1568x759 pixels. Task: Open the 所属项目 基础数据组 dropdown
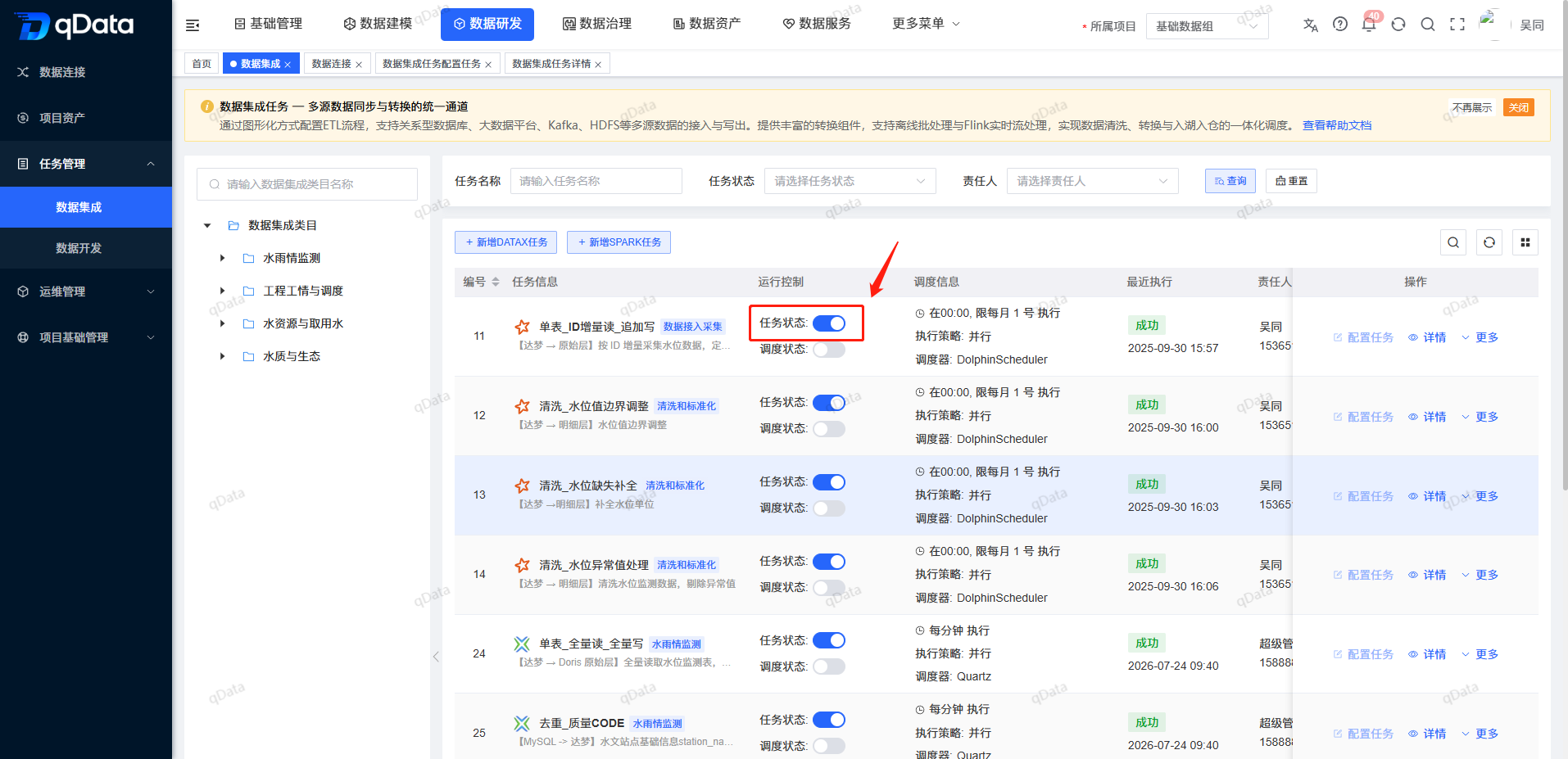[1208, 26]
